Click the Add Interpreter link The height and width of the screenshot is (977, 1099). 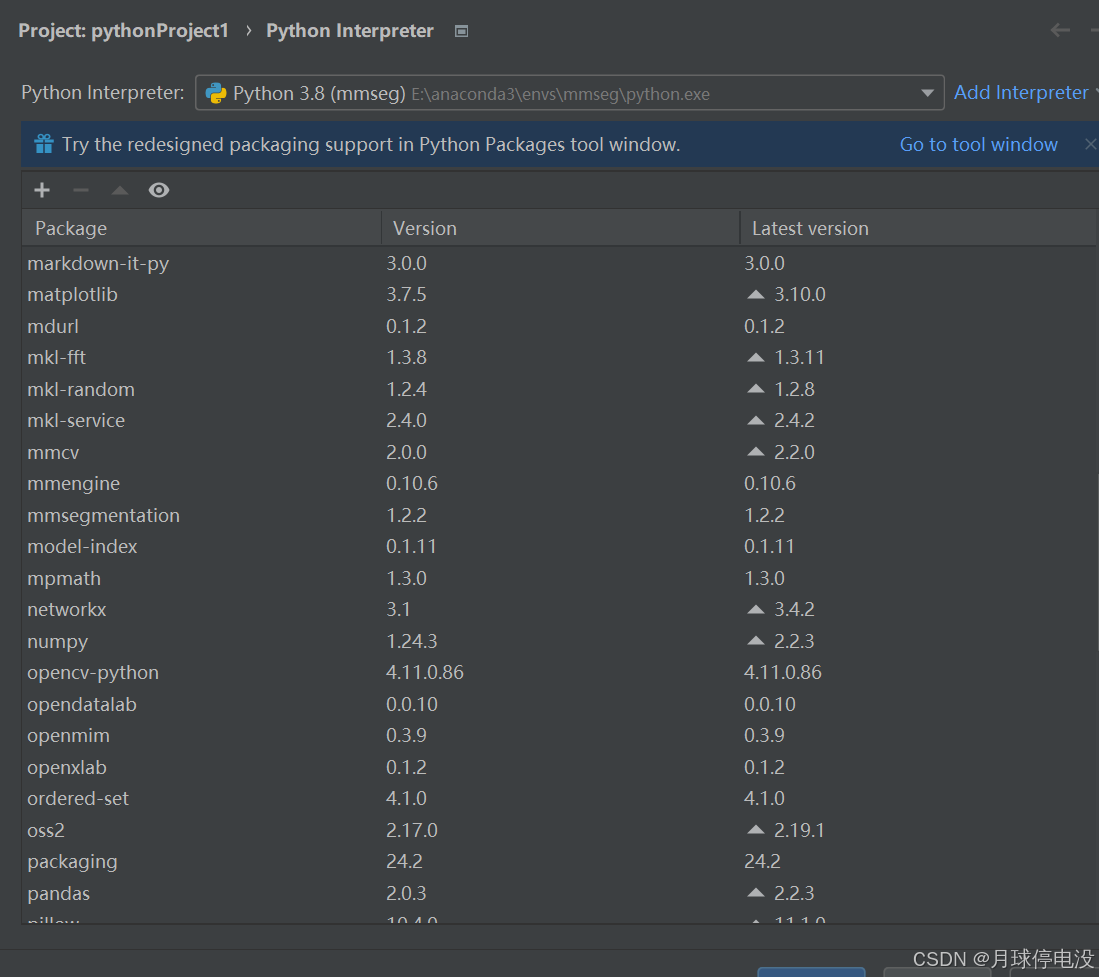point(1021,93)
